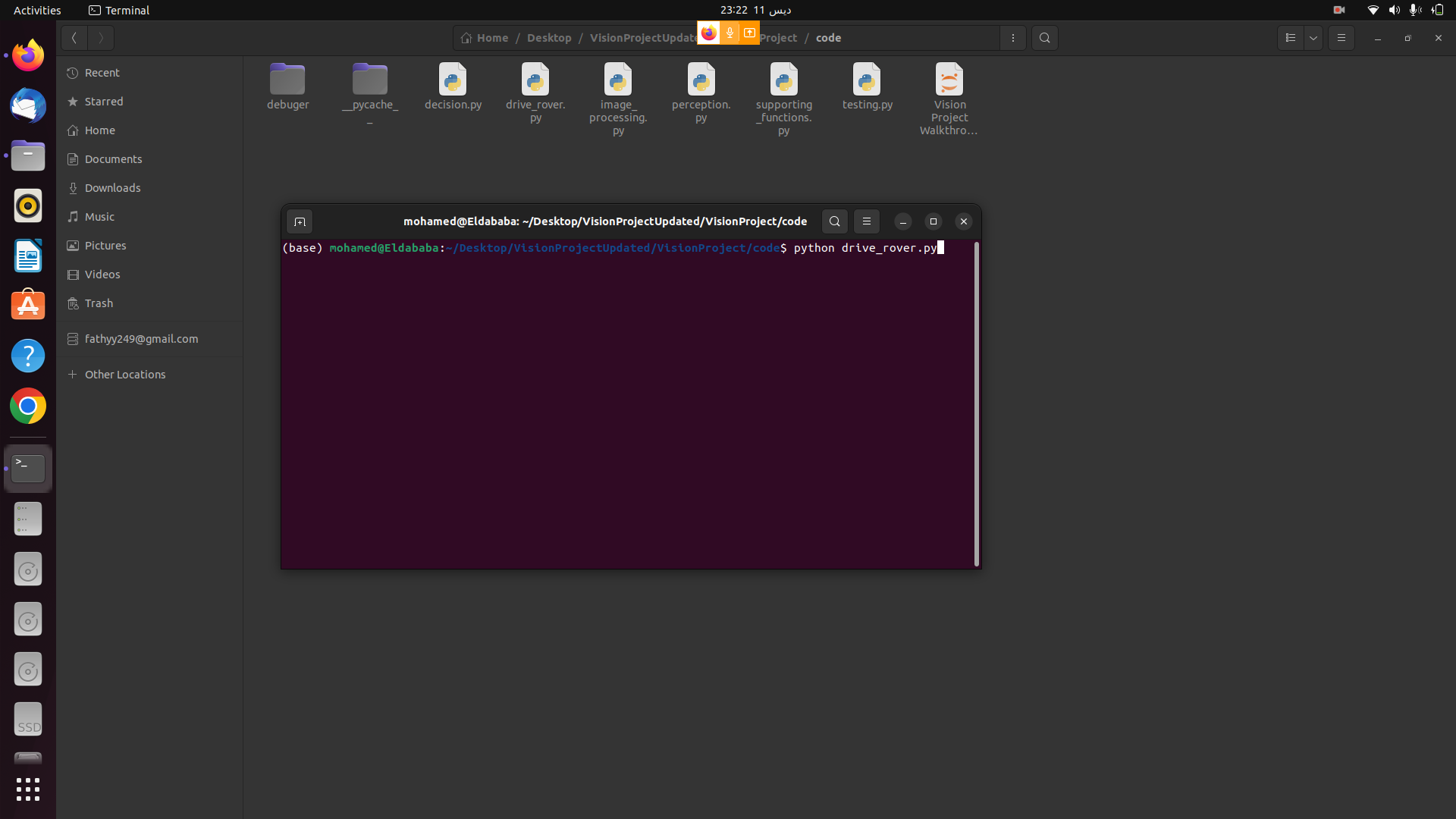Toggle list view in the file manager

1290,37
